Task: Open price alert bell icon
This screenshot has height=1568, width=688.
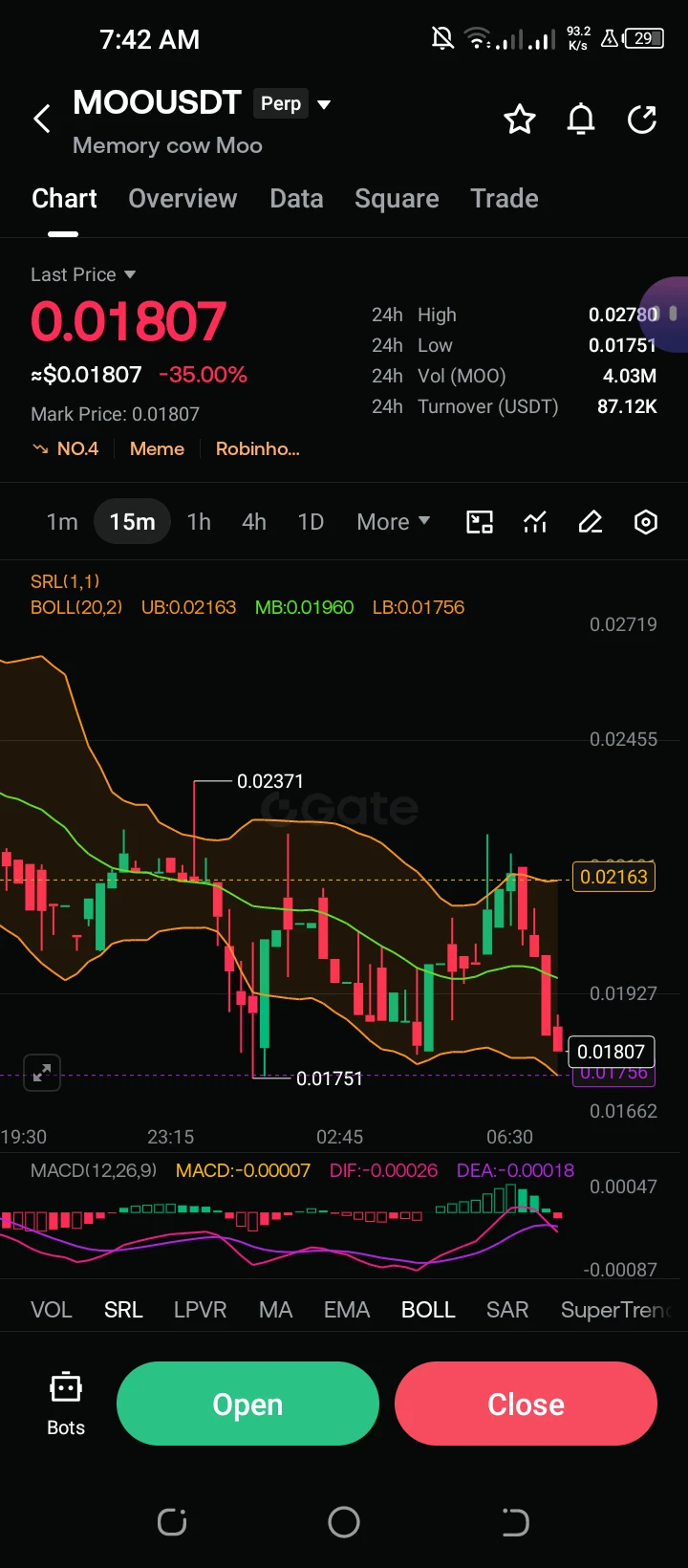Action: tap(581, 120)
